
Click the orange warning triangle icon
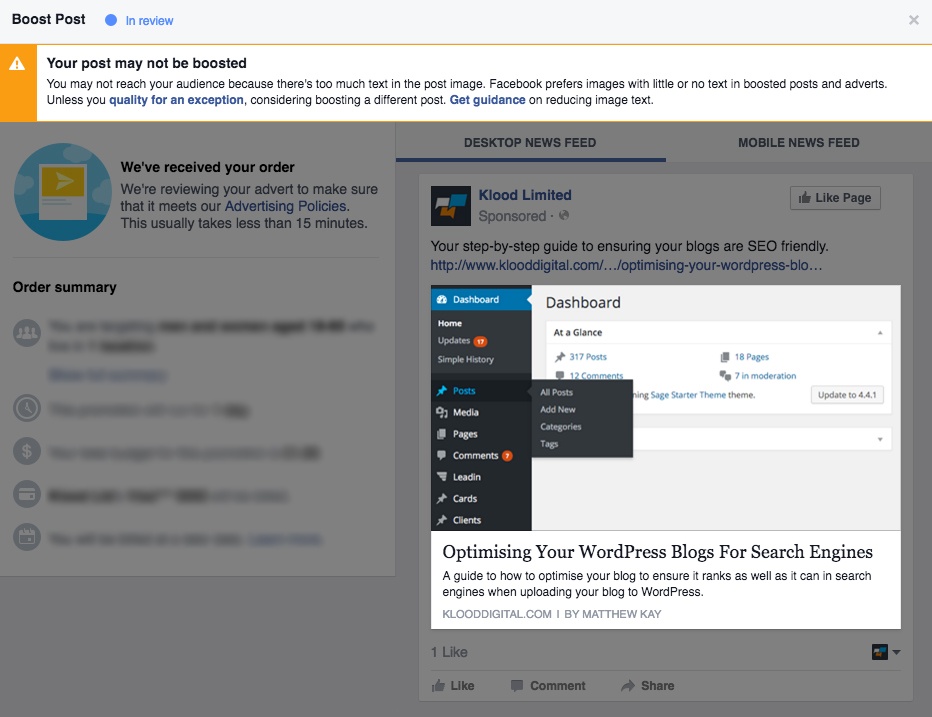[17, 64]
